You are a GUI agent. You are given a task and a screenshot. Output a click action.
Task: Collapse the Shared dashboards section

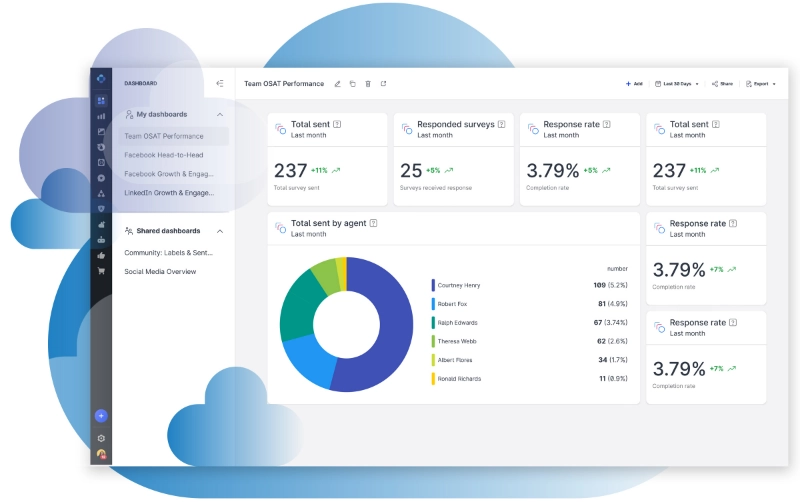point(220,231)
